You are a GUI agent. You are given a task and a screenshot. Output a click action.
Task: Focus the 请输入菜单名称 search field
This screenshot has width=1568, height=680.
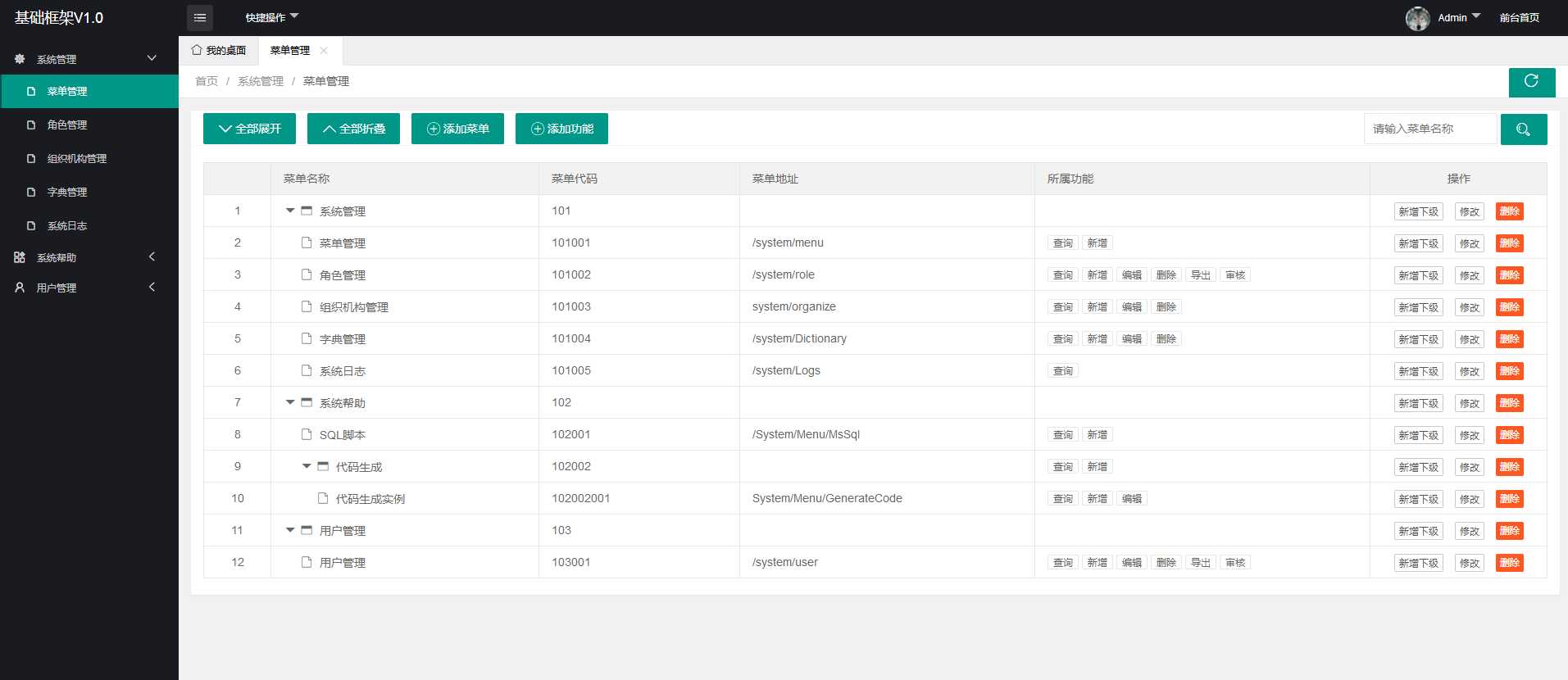point(1430,129)
